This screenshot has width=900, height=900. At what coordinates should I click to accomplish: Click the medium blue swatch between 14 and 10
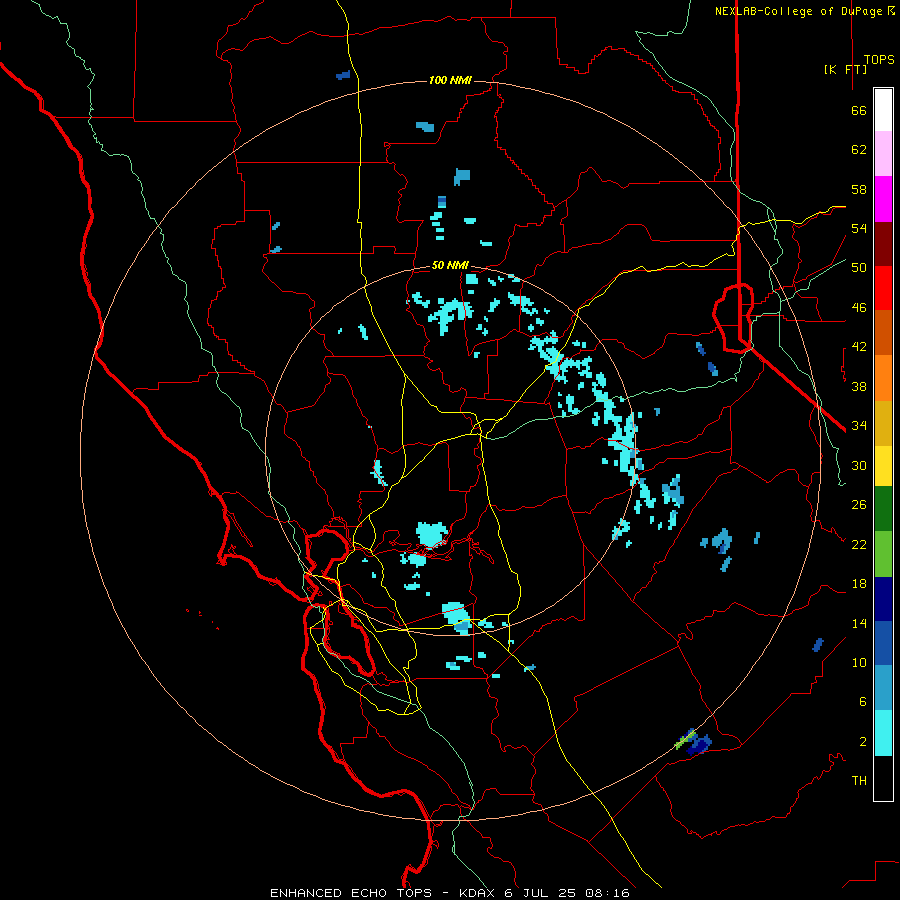(883, 643)
